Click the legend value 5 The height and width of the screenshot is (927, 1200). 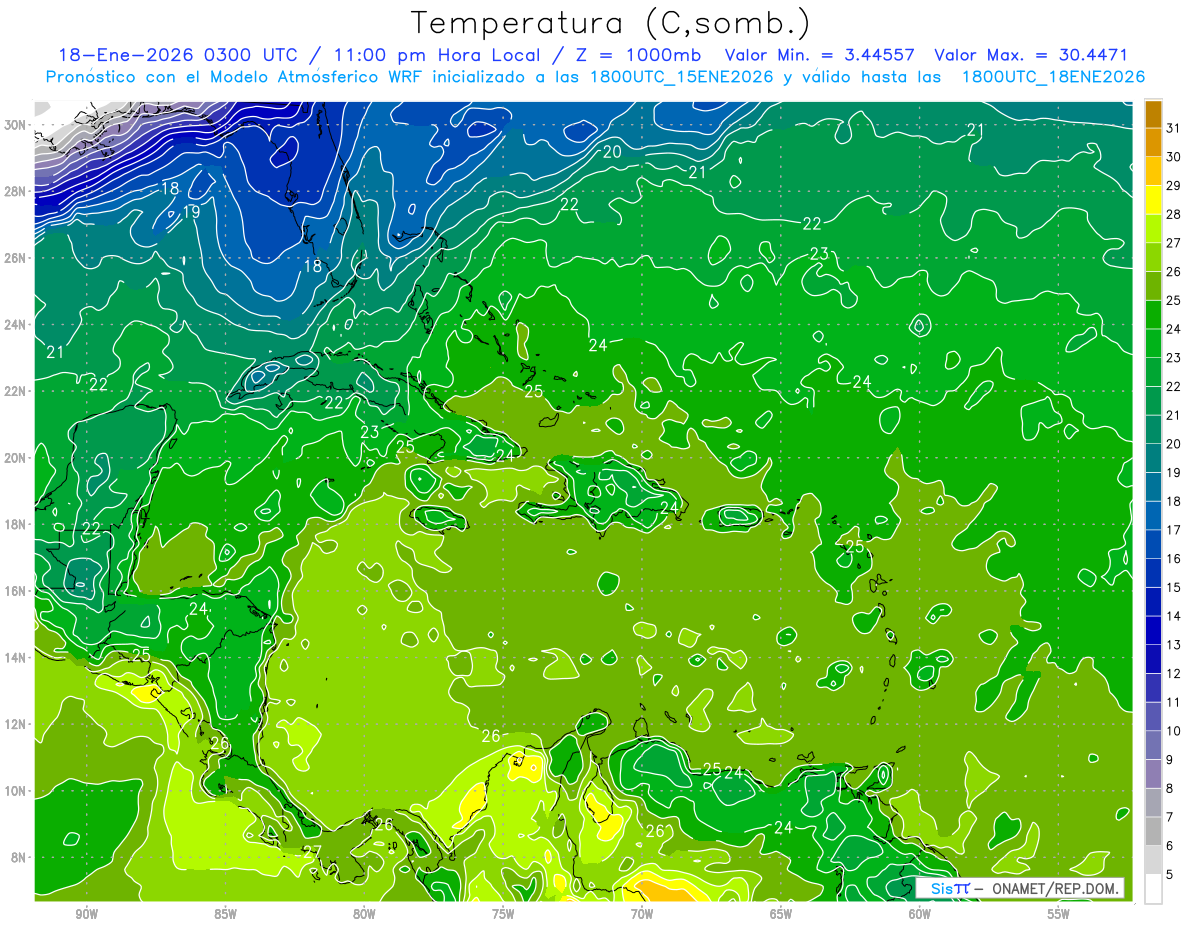coord(1170,874)
